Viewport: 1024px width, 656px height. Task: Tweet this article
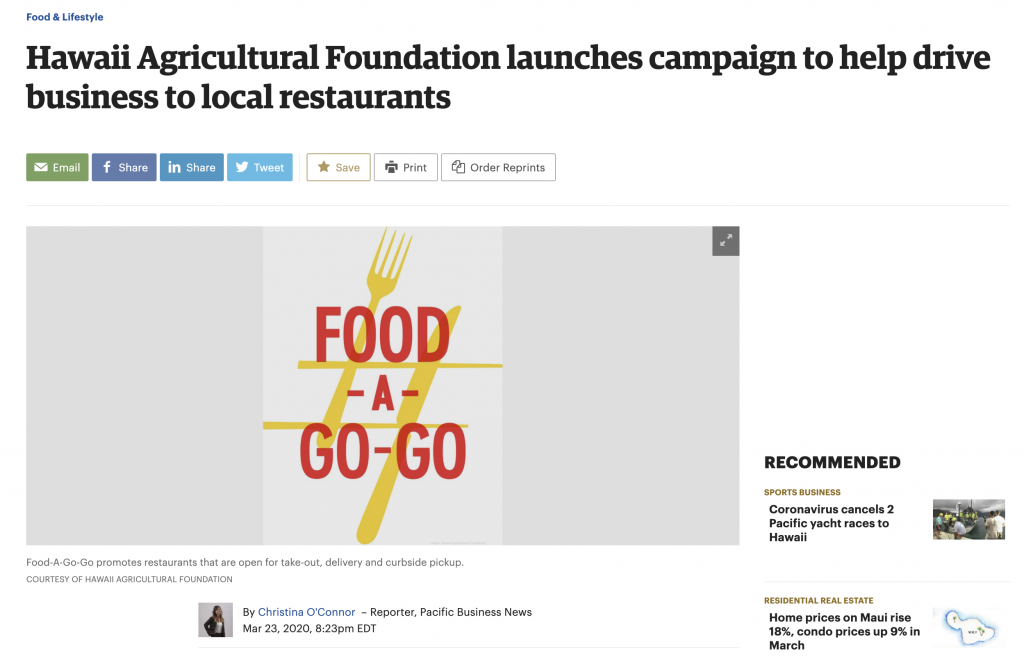(x=259, y=167)
